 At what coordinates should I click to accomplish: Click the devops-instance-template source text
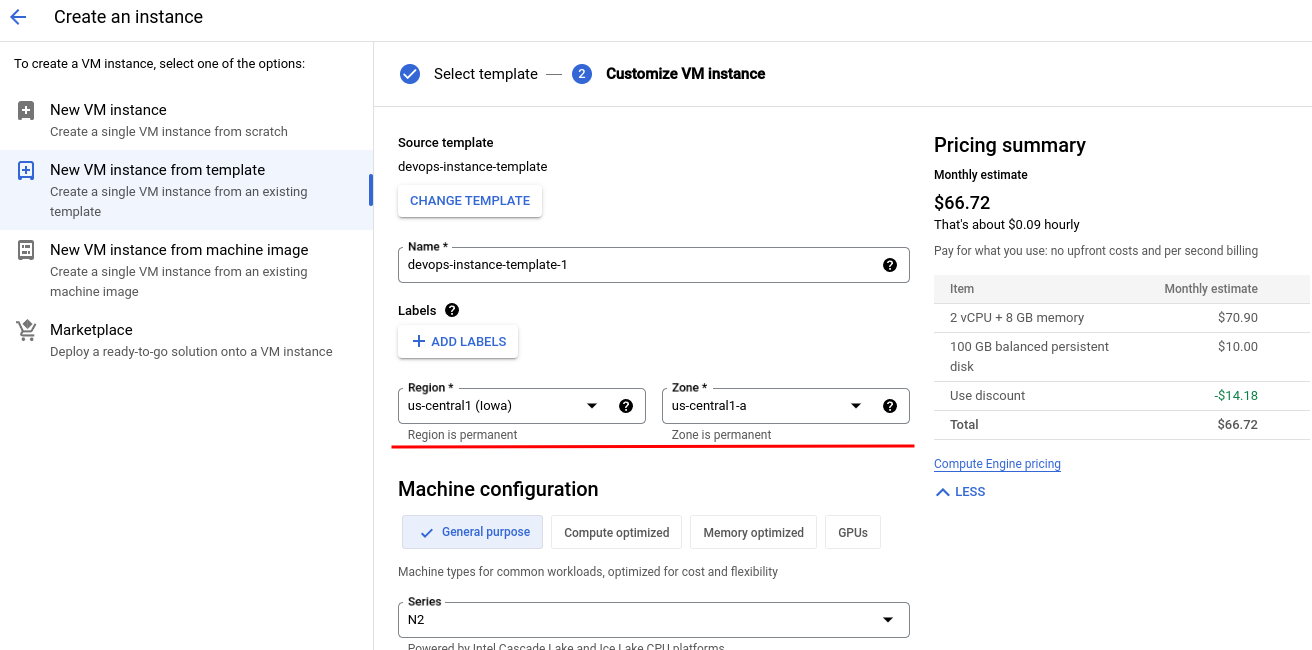(473, 167)
